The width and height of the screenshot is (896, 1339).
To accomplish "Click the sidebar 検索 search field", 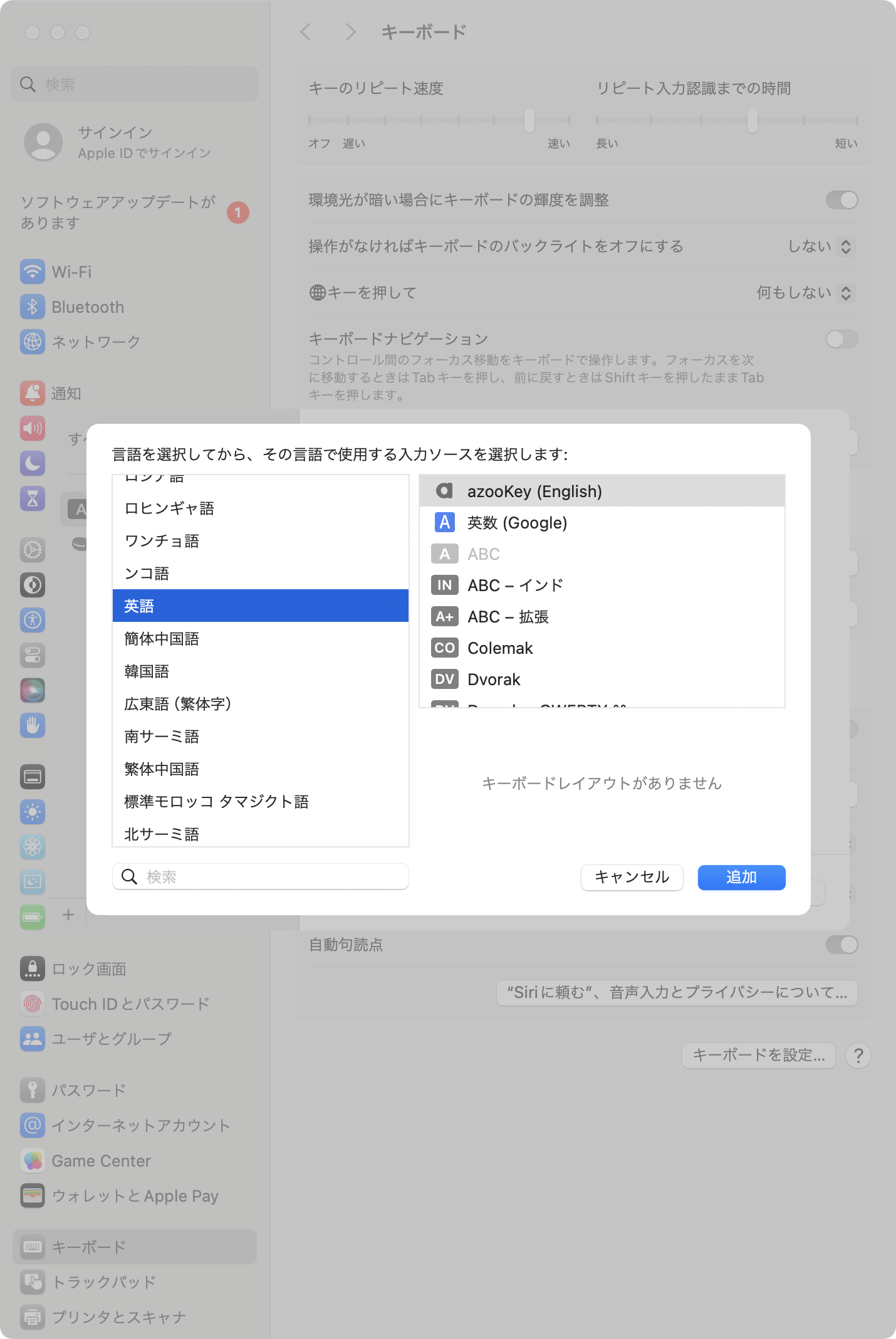I will [x=135, y=84].
